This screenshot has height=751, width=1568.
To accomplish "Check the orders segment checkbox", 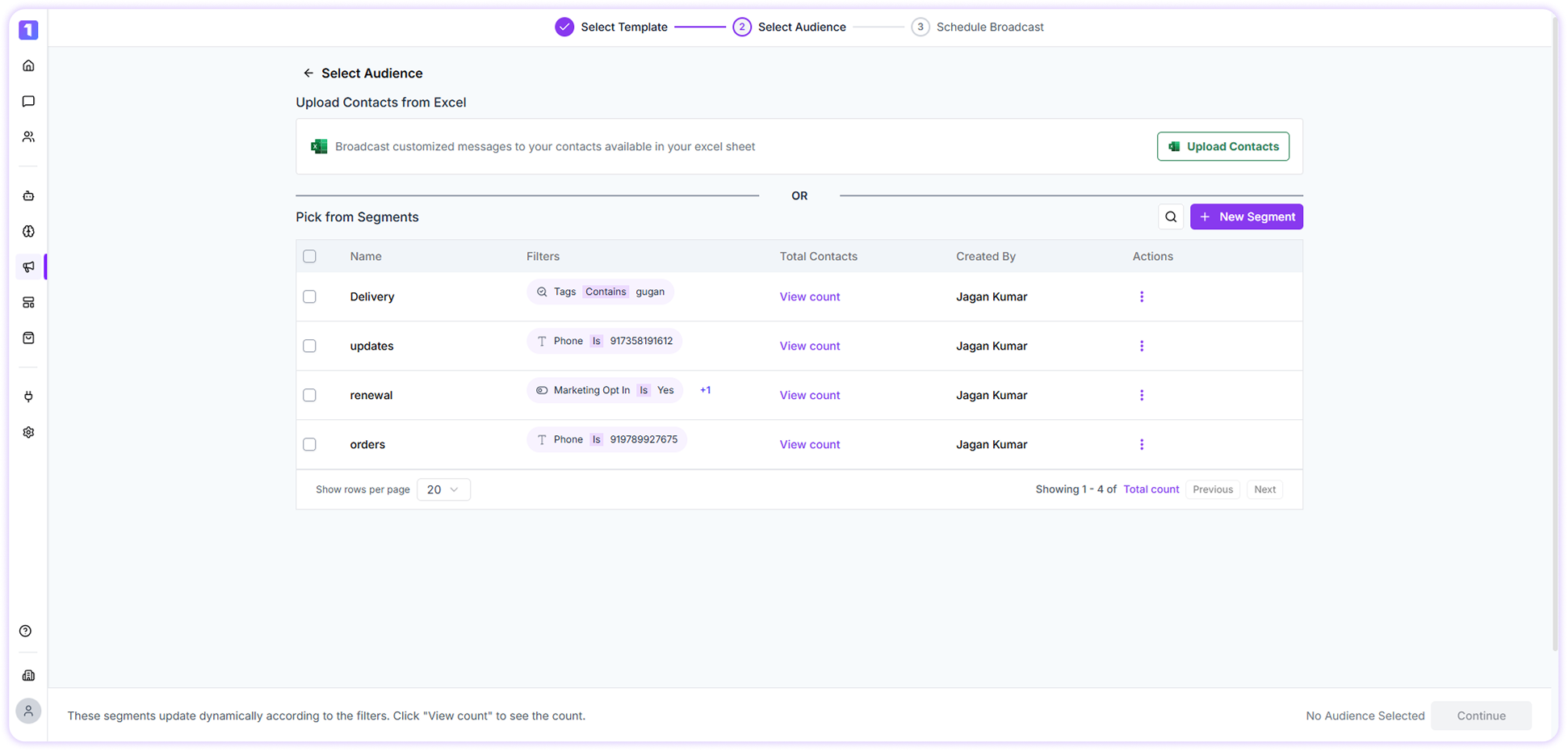I will click(x=309, y=444).
